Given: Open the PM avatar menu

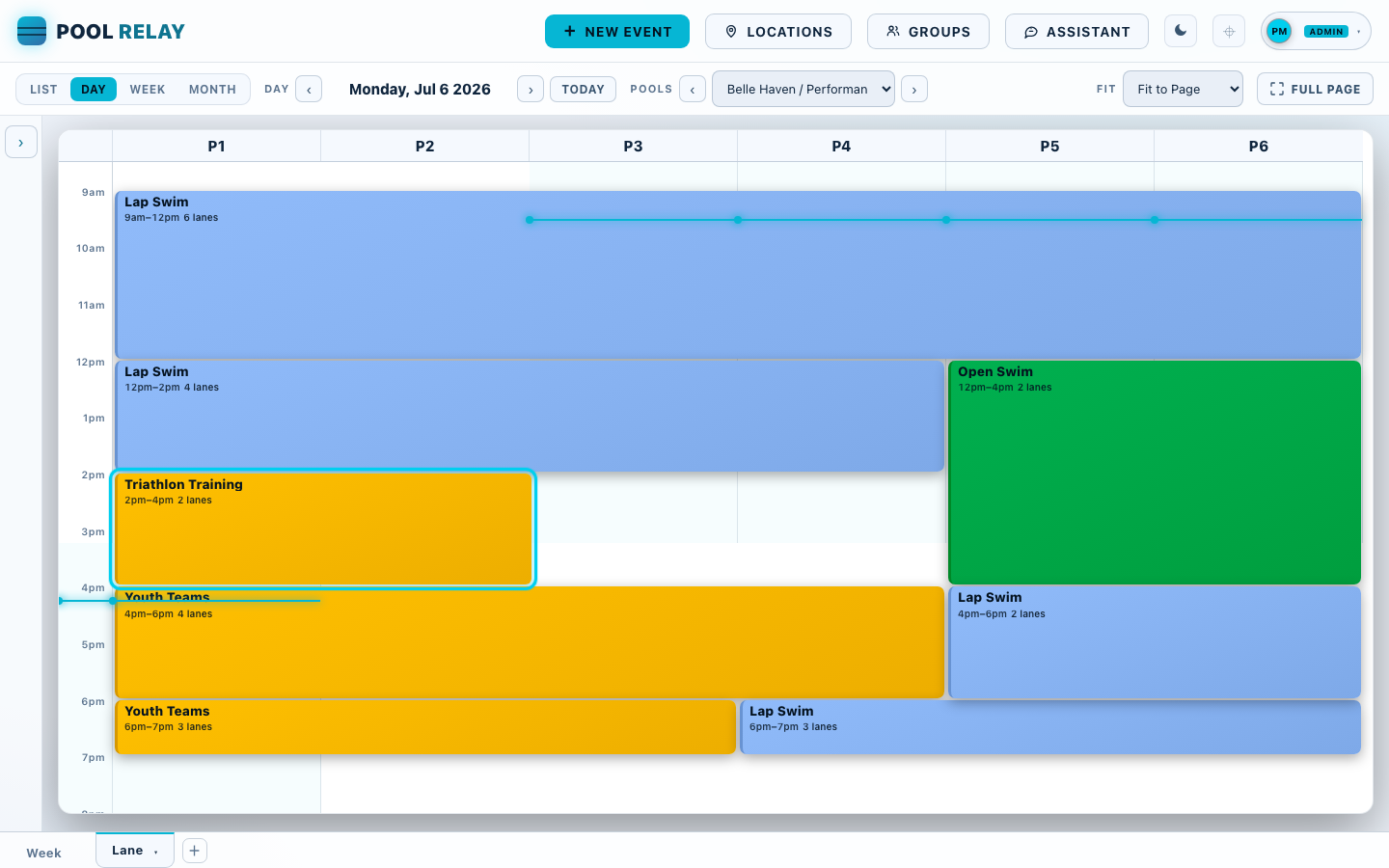Looking at the screenshot, I should [1279, 31].
